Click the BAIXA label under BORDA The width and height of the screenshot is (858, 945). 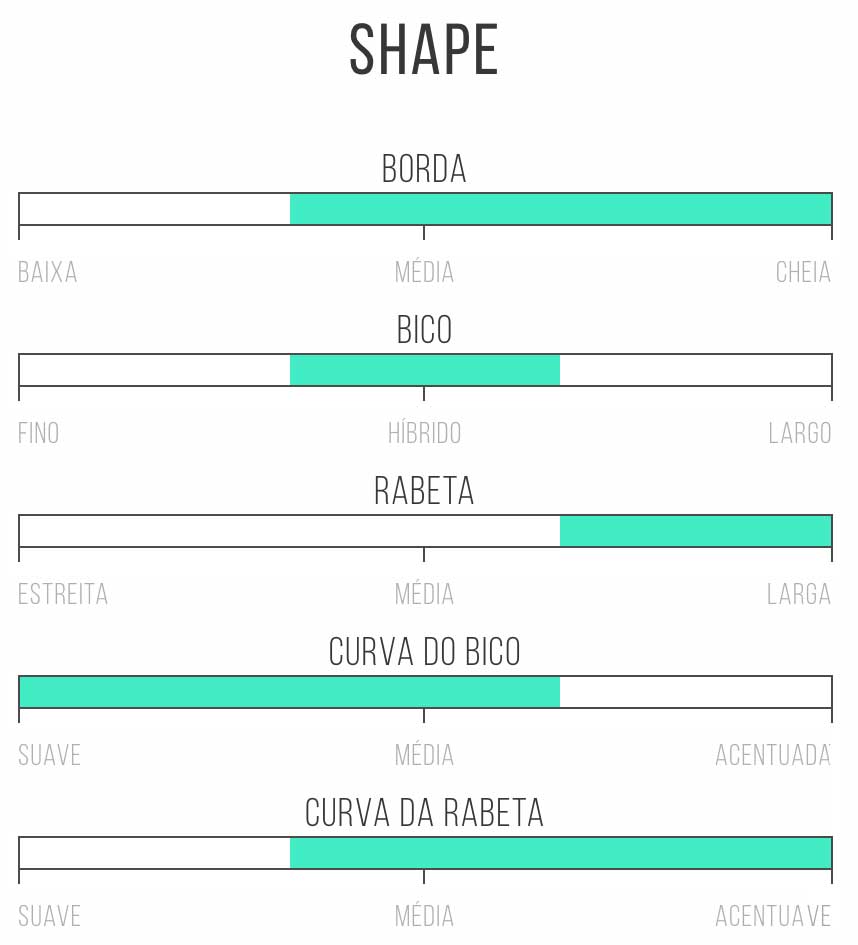[x=48, y=272]
